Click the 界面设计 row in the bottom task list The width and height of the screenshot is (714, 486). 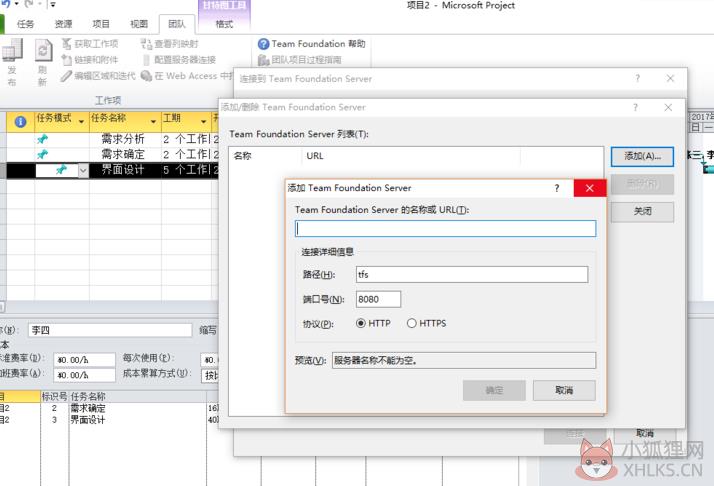[x=109, y=419]
